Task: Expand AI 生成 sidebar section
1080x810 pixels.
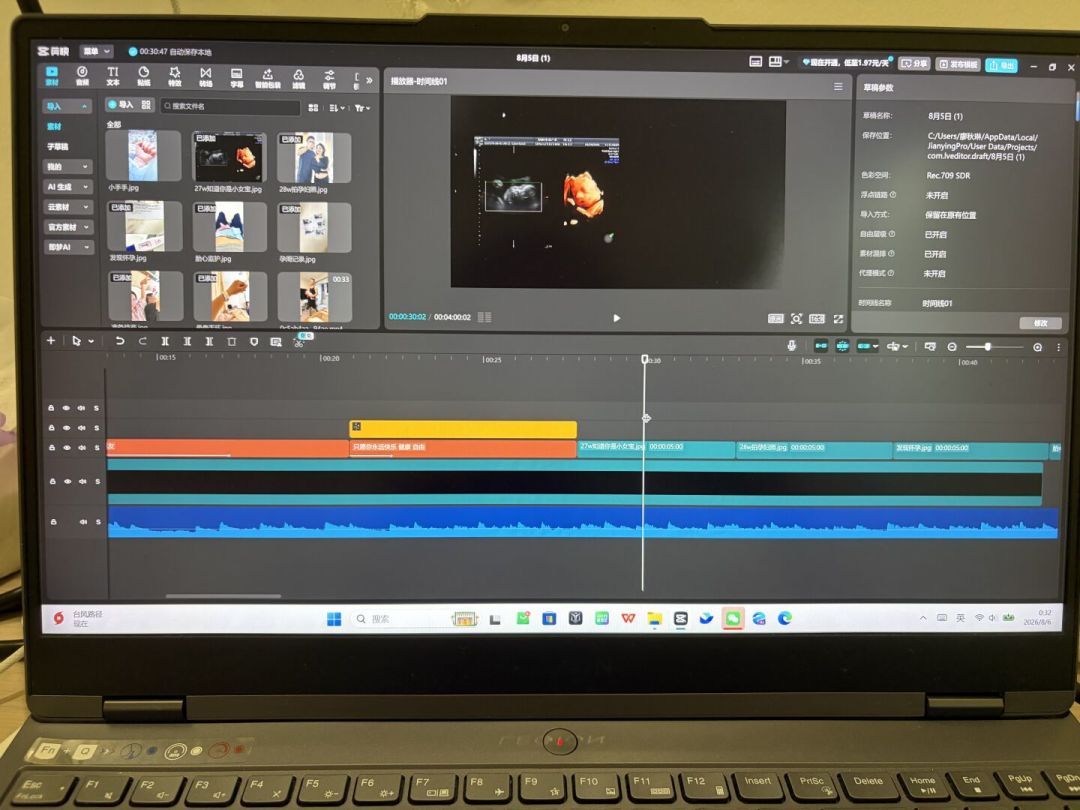Action: click(x=68, y=186)
